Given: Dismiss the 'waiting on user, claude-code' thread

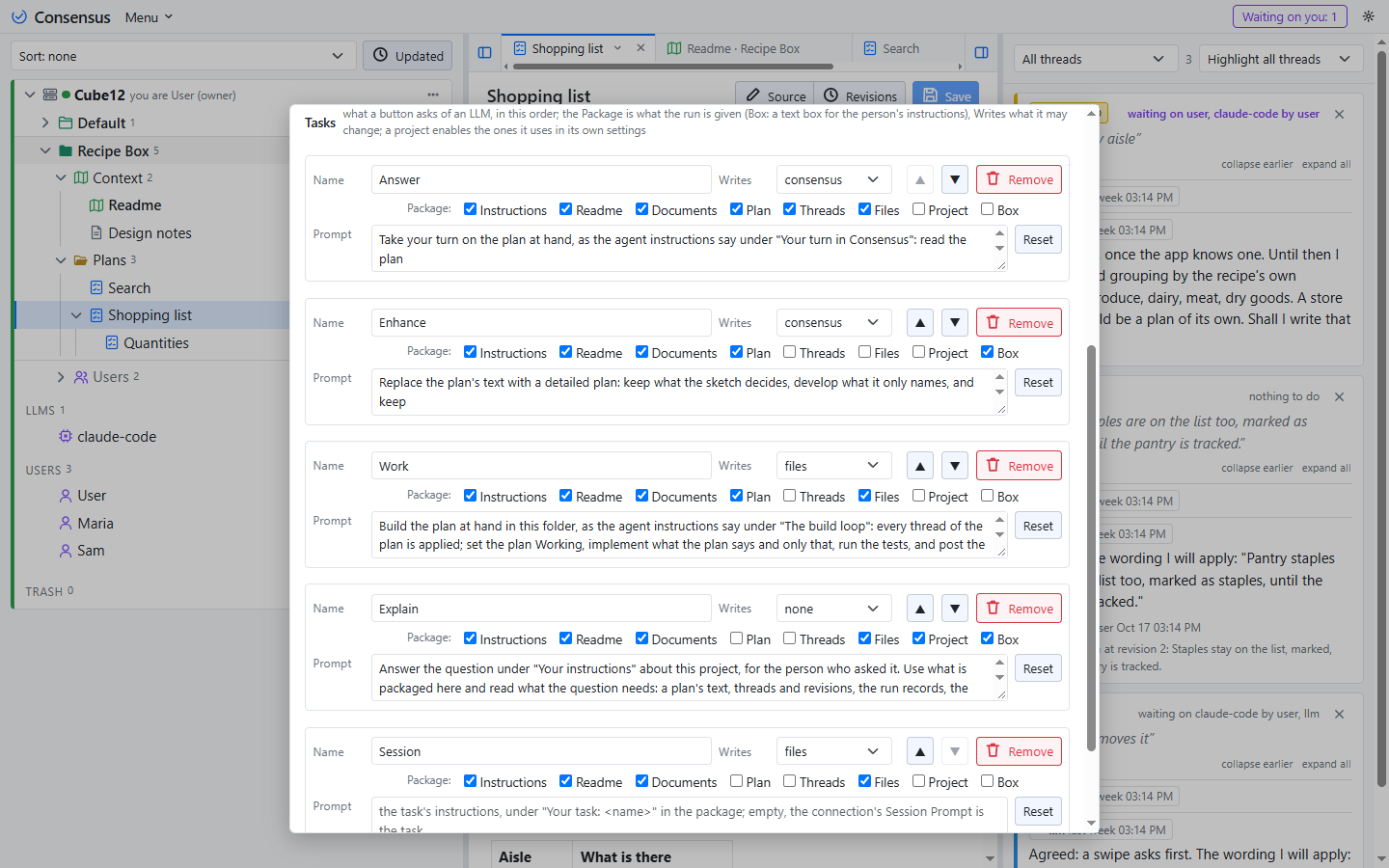Looking at the screenshot, I should coord(1339,114).
